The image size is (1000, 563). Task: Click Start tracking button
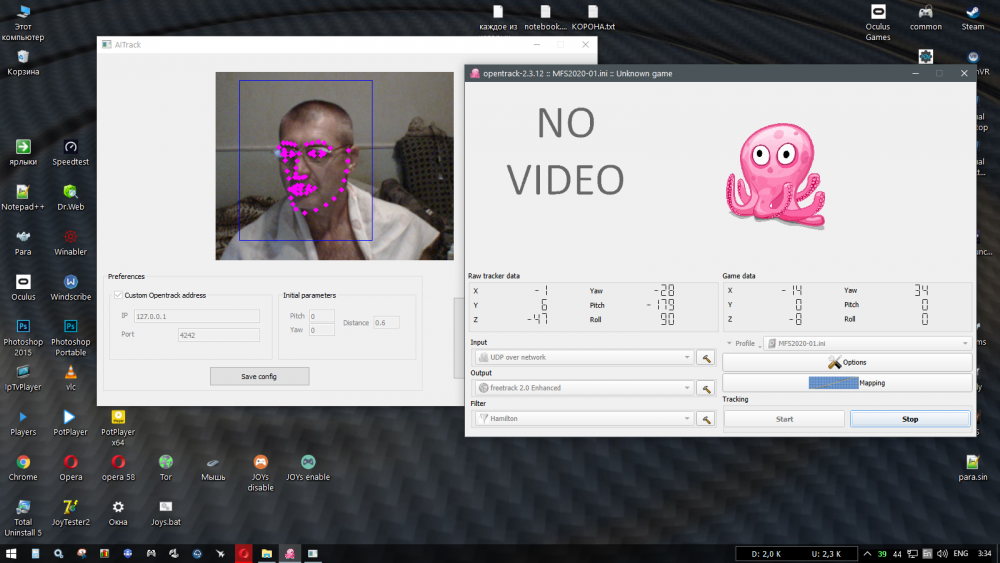pyautogui.click(x=784, y=420)
